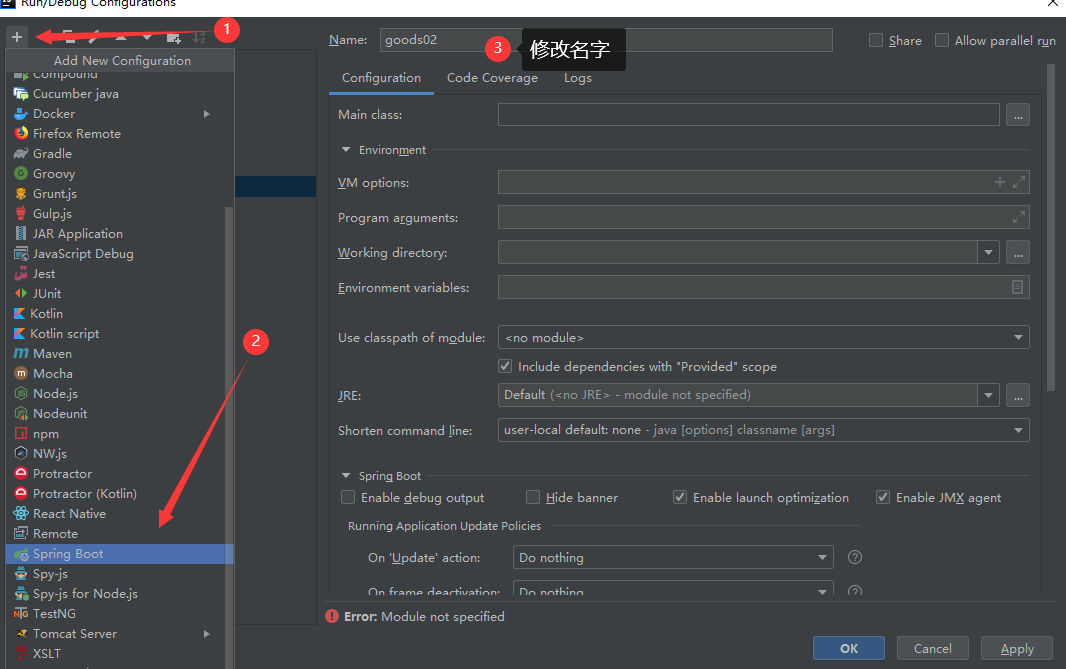Toggle Enable launch optimization checkbox
The width and height of the screenshot is (1066, 669).
[x=680, y=498]
